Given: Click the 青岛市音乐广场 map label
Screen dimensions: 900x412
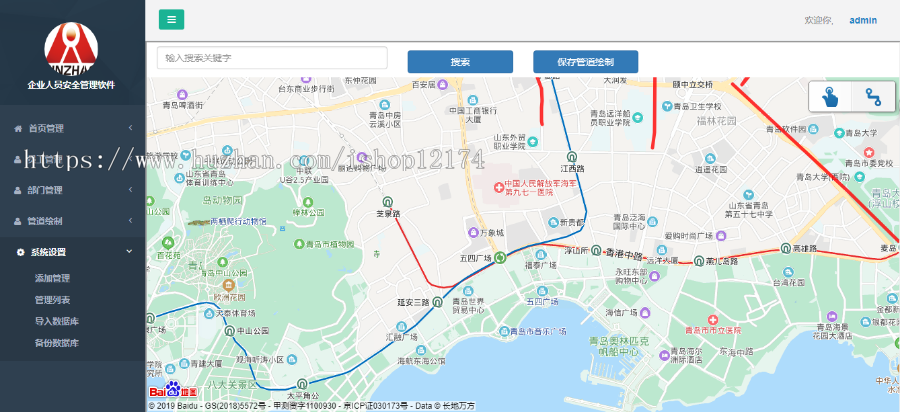Looking at the screenshot, I should (539, 331).
